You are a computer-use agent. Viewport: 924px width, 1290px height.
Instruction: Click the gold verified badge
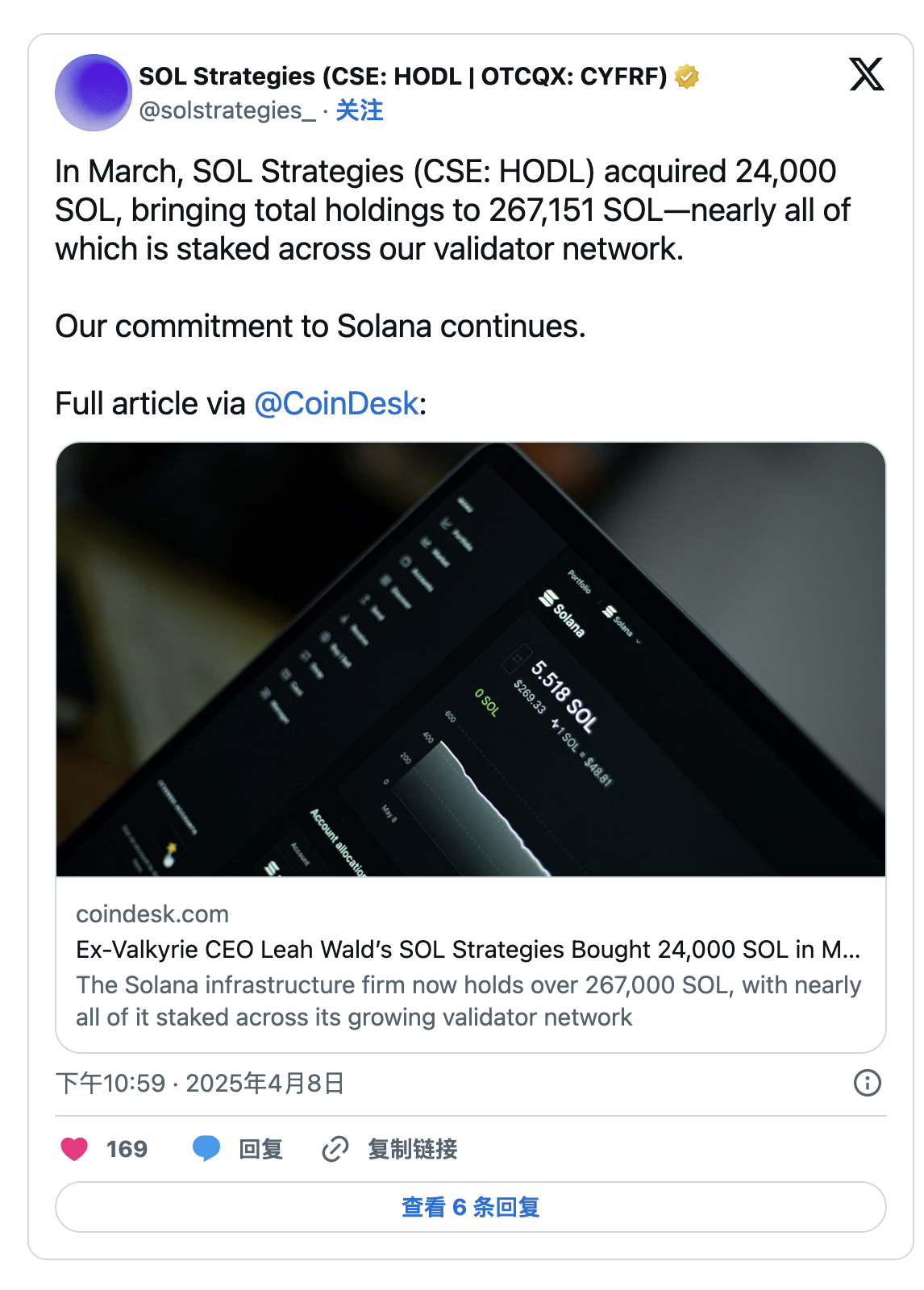[687, 77]
